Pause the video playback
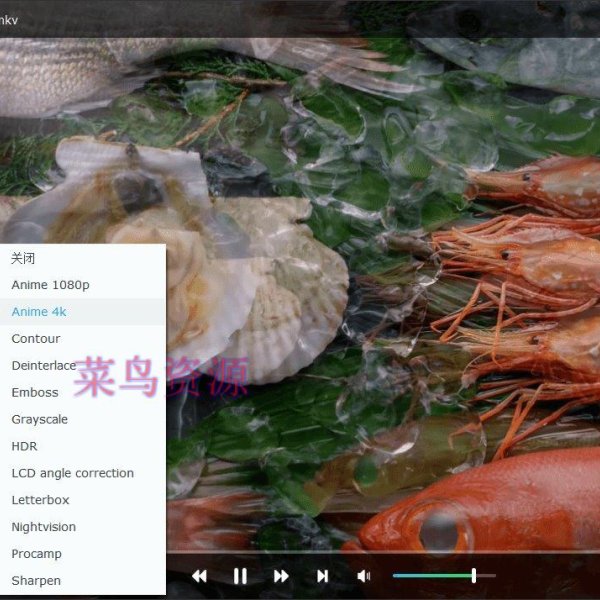Viewport: 600px width, 600px height. click(x=240, y=576)
